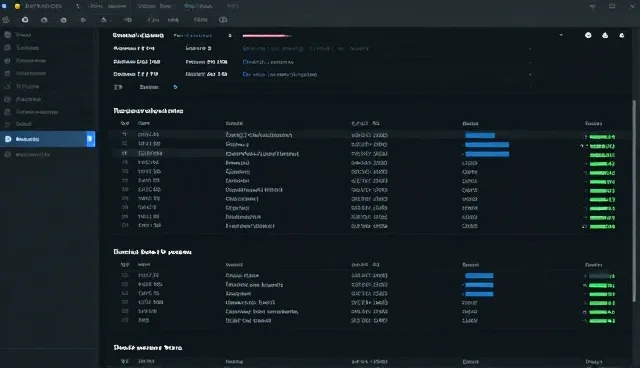Select the sidebar item below the highlighted one
The image size is (640, 368).
(48, 155)
